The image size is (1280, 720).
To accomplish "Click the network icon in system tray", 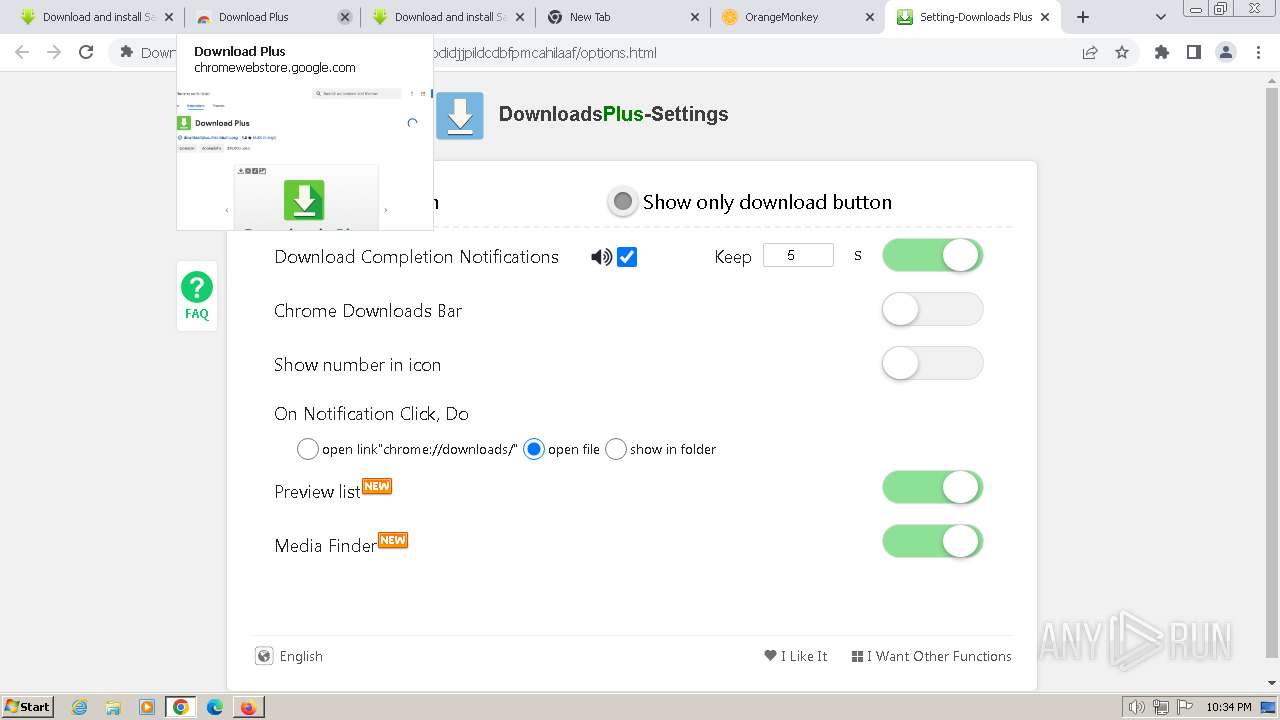I will [1161, 707].
